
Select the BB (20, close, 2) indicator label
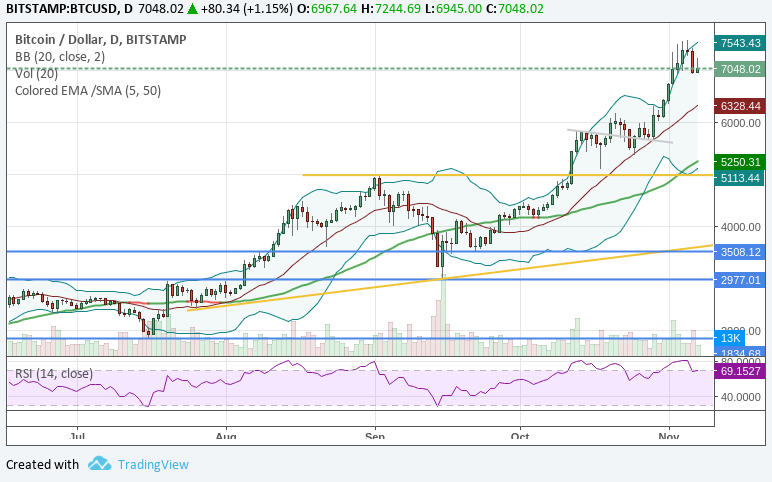(60, 57)
